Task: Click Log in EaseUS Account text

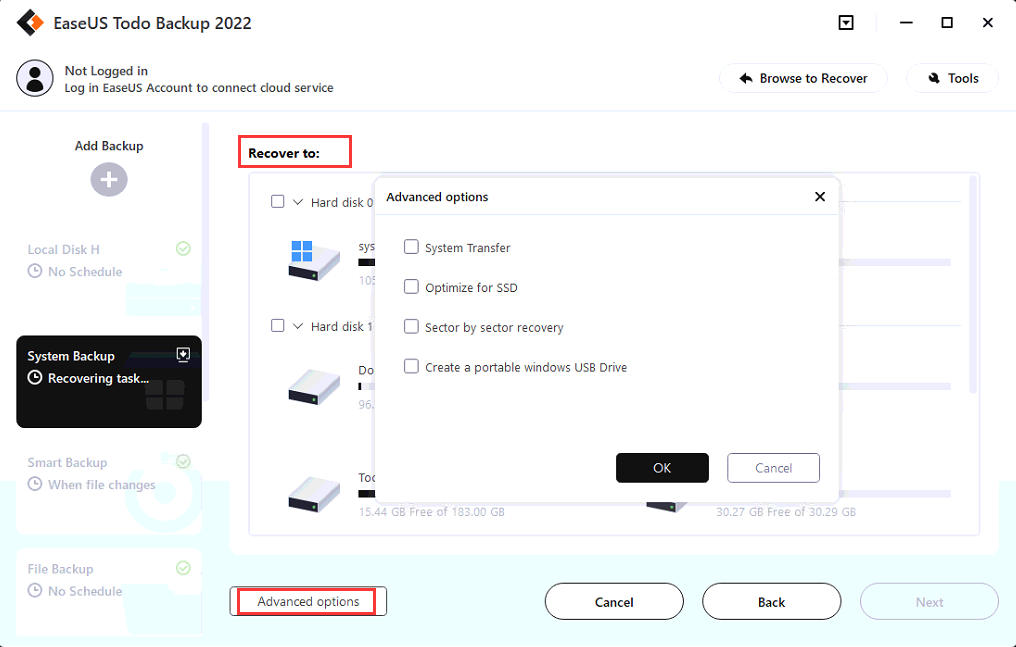Action: click(x=199, y=88)
